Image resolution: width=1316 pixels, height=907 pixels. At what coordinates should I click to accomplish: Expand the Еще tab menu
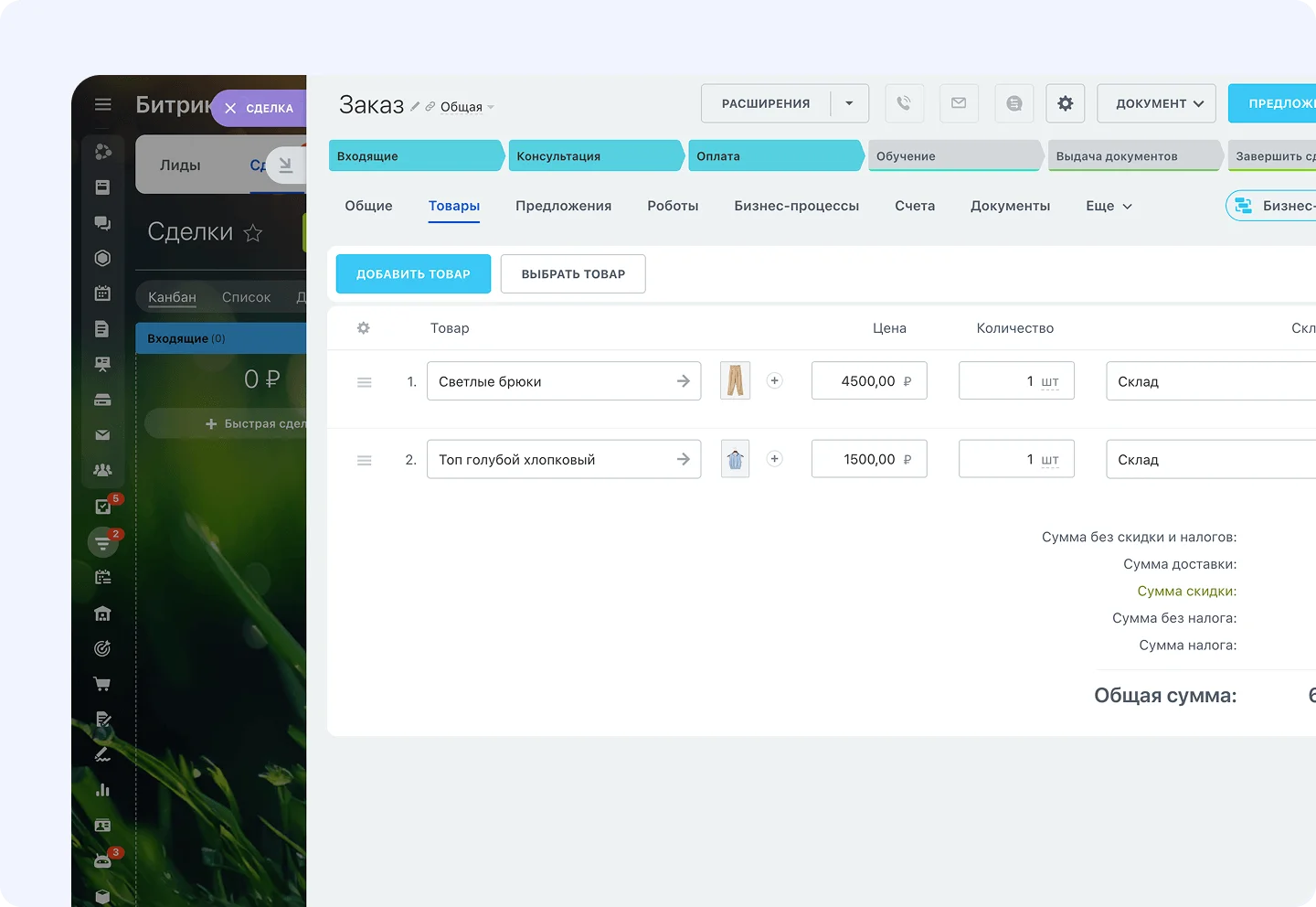[1109, 207]
